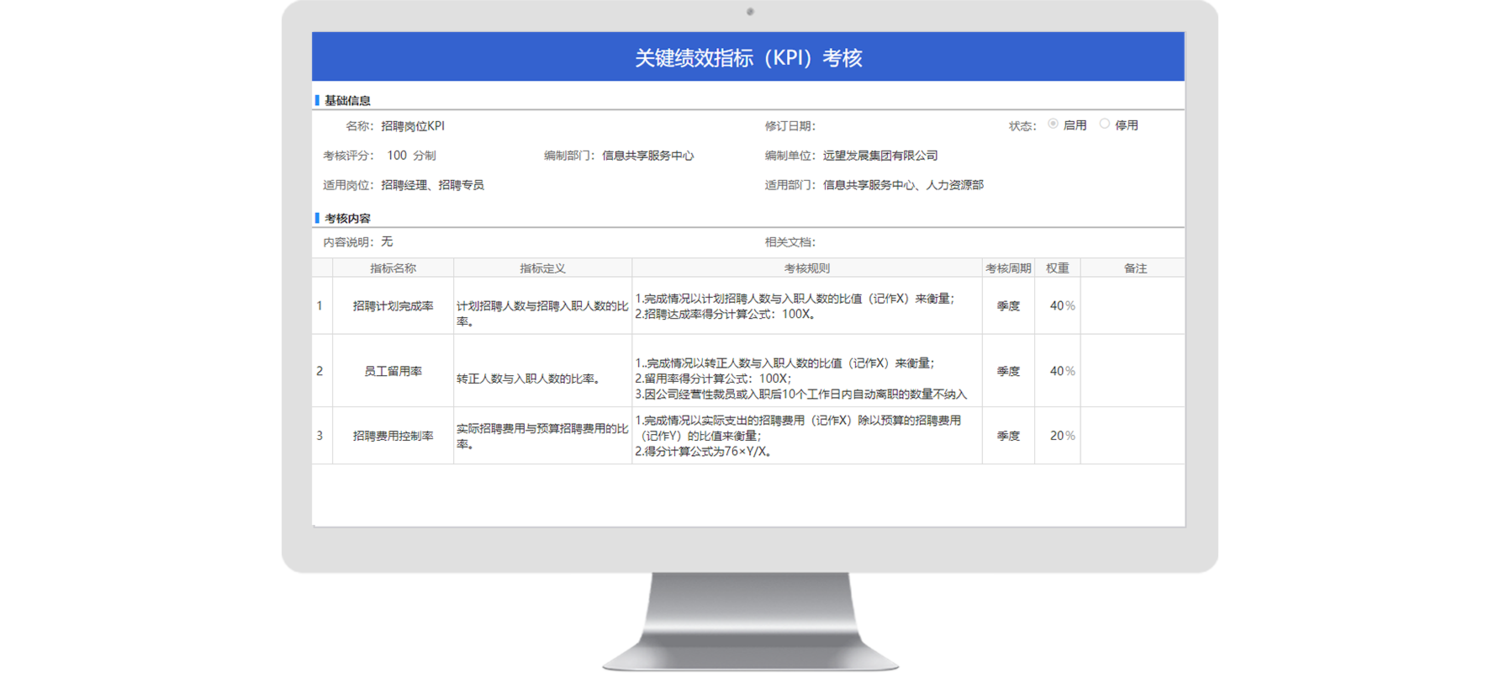Open the 编制部门 field 信息共享服务中心
The image size is (1500, 673).
tap(647, 156)
